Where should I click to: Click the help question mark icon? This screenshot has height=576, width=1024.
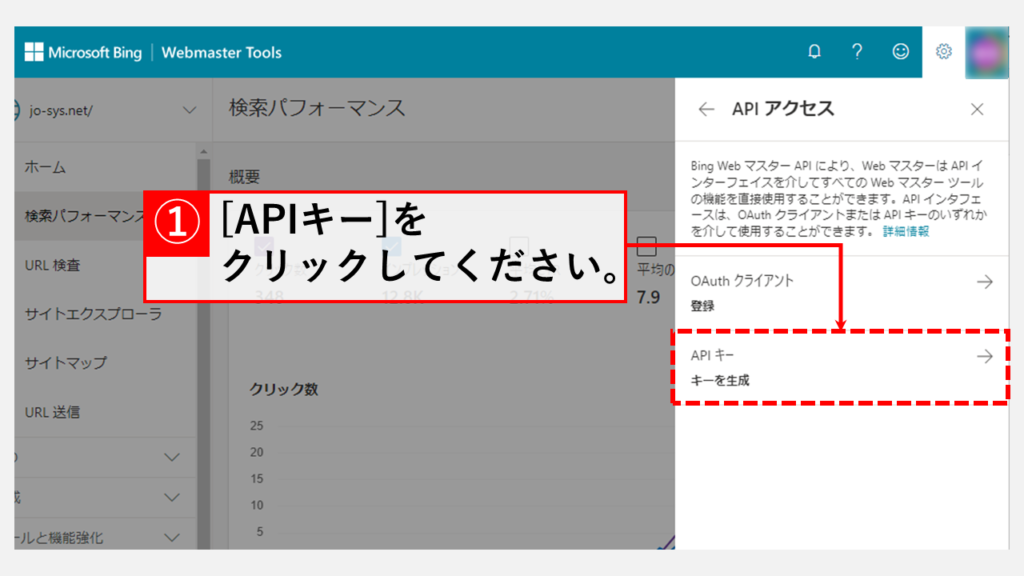click(x=857, y=52)
